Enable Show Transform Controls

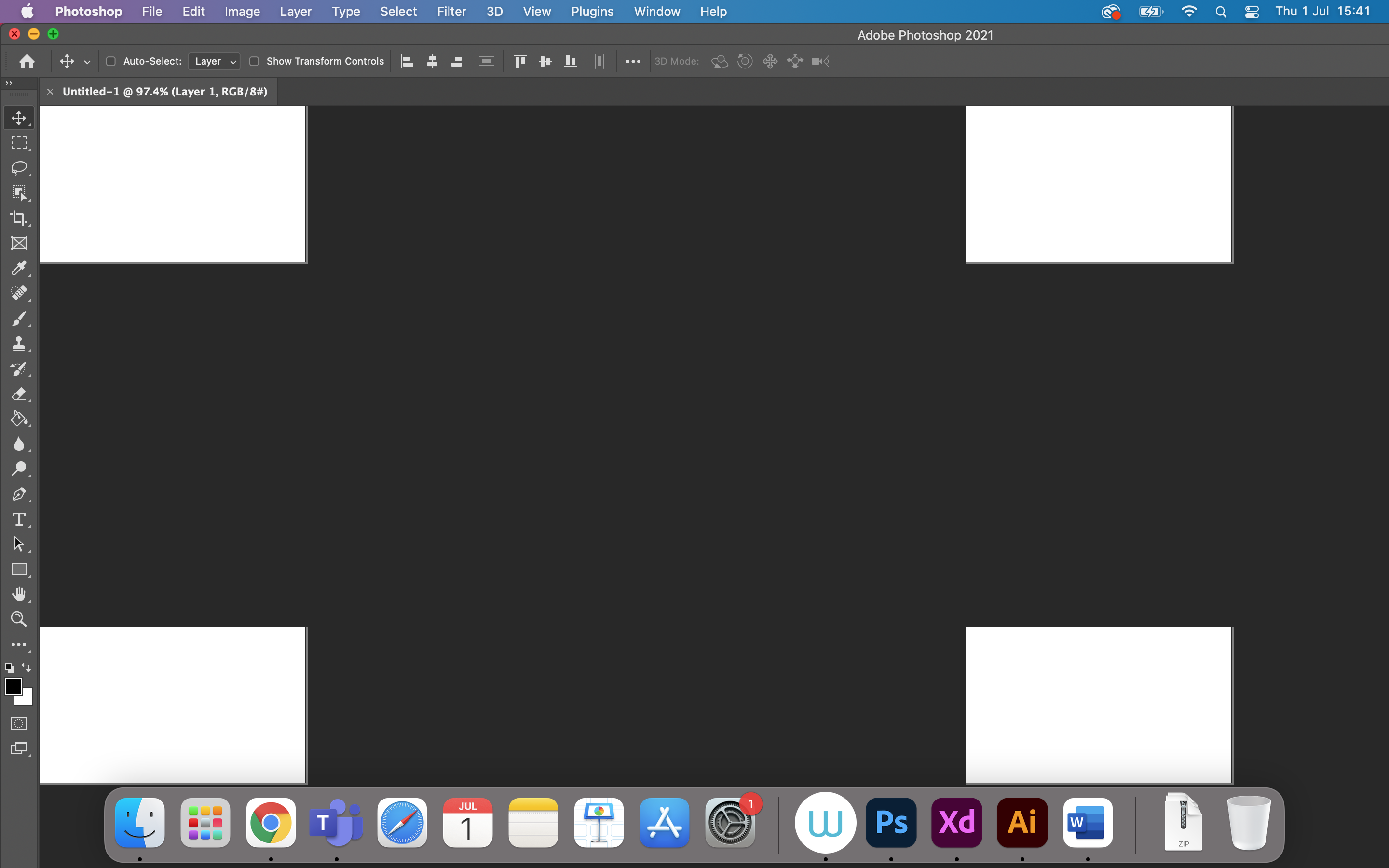[256, 61]
